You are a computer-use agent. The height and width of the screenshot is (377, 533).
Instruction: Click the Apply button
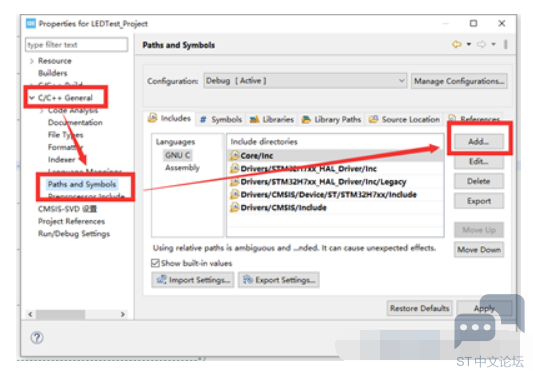[x=484, y=308]
